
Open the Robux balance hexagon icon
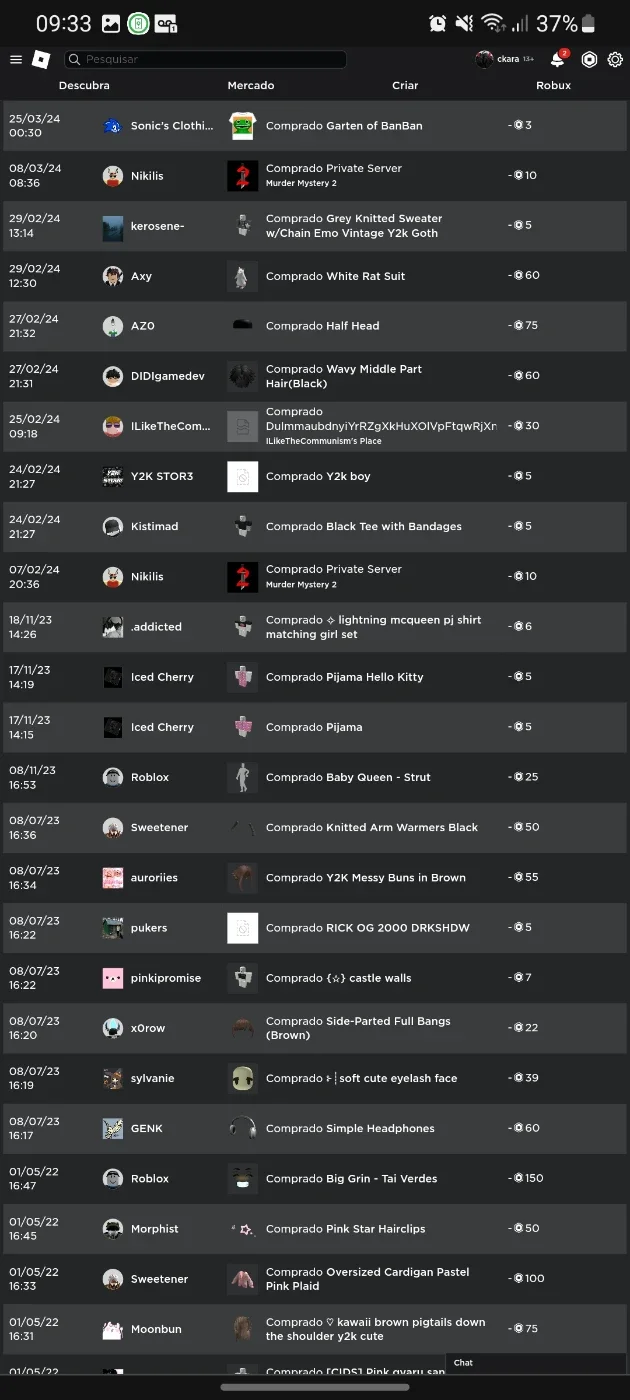coord(589,60)
